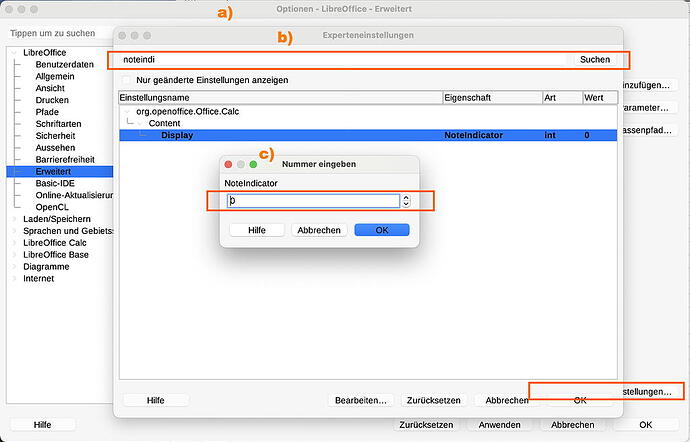This screenshot has height=442, width=690.
Task: Collapse the Content tree node
Action: (140, 123)
